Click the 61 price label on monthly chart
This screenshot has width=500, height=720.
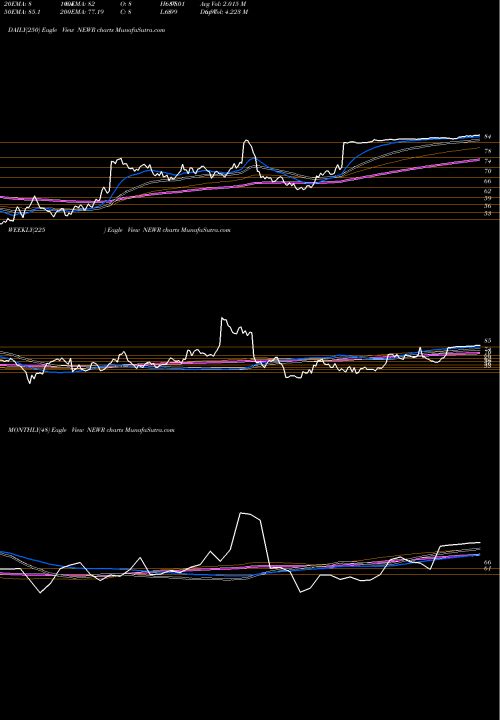coord(488,568)
